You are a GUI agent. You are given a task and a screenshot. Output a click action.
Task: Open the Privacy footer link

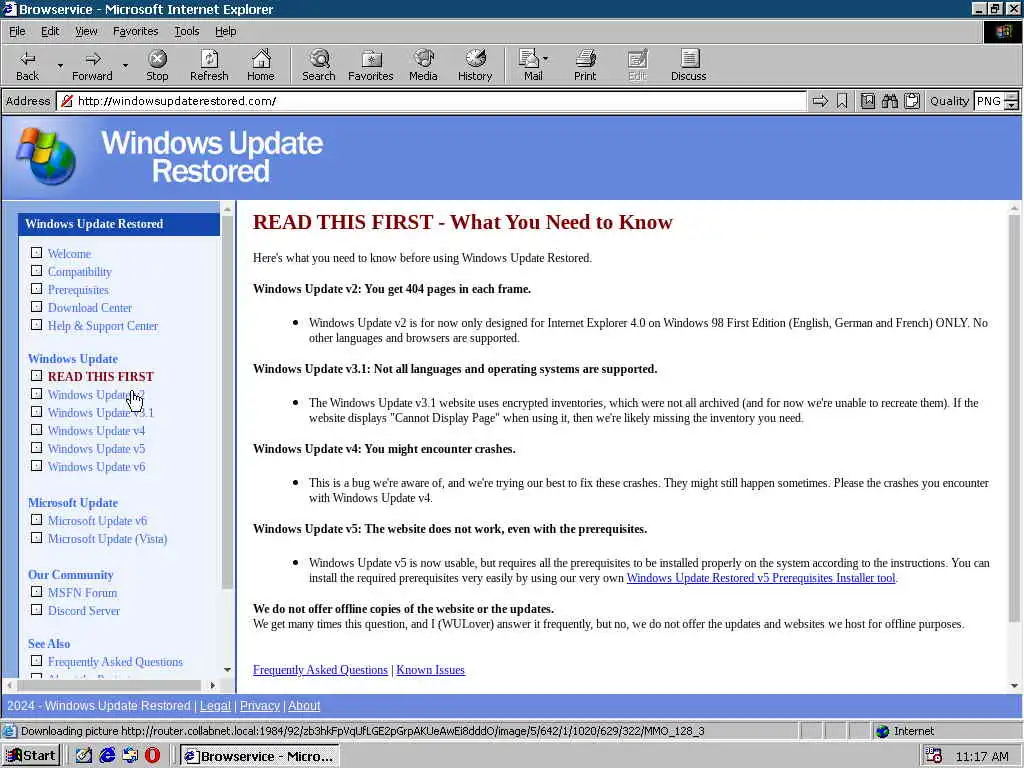(259, 706)
